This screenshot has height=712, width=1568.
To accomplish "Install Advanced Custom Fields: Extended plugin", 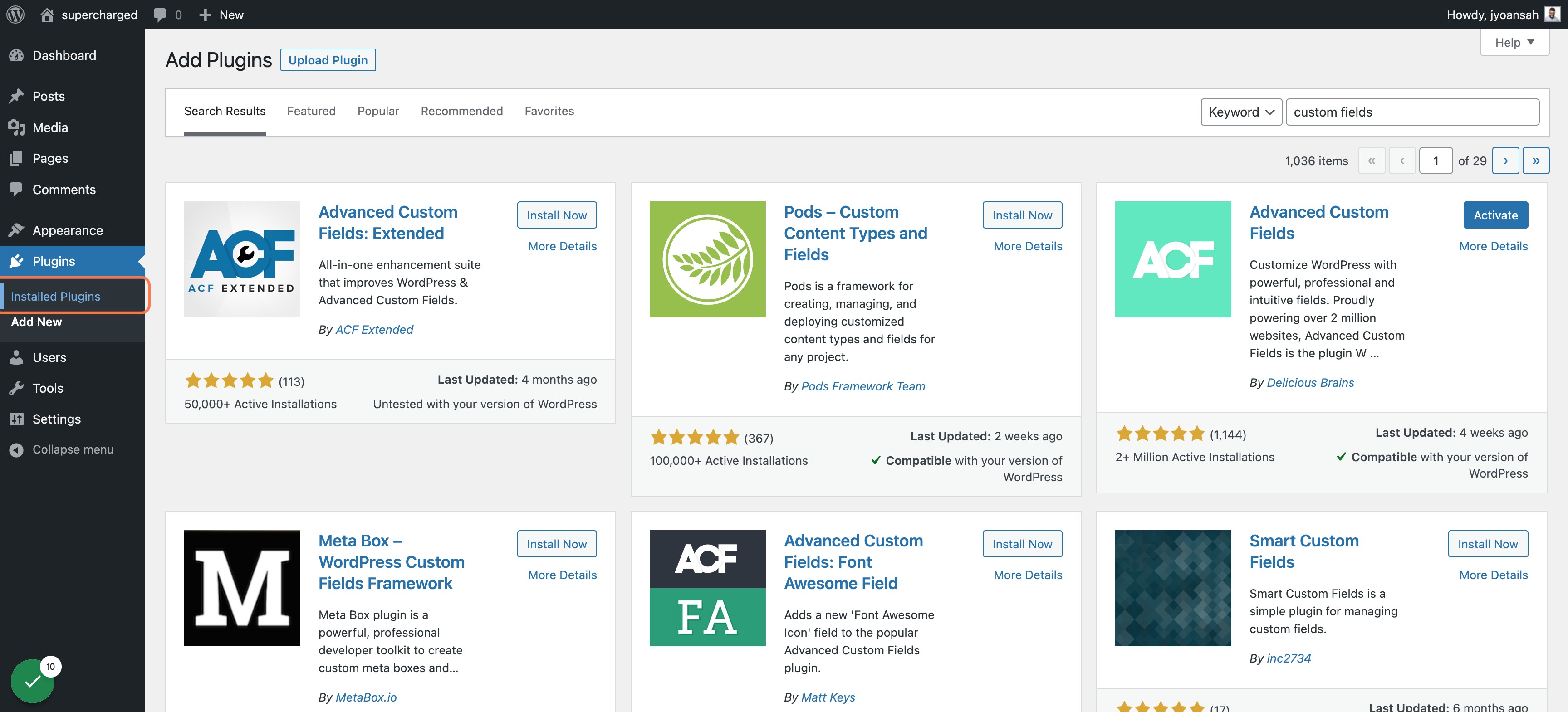I will [x=556, y=215].
